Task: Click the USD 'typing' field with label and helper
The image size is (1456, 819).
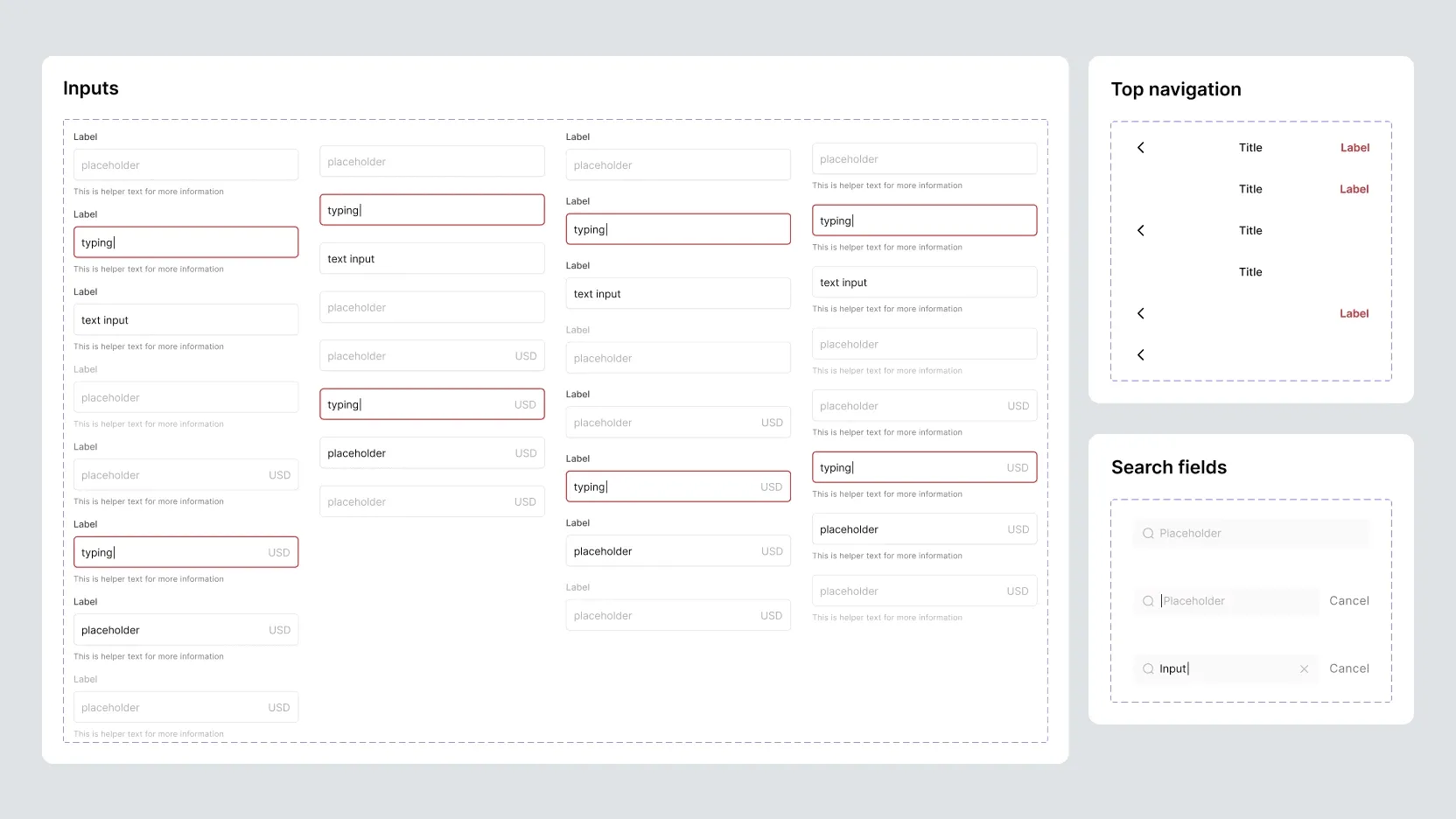Action: (x=185, y=552)
